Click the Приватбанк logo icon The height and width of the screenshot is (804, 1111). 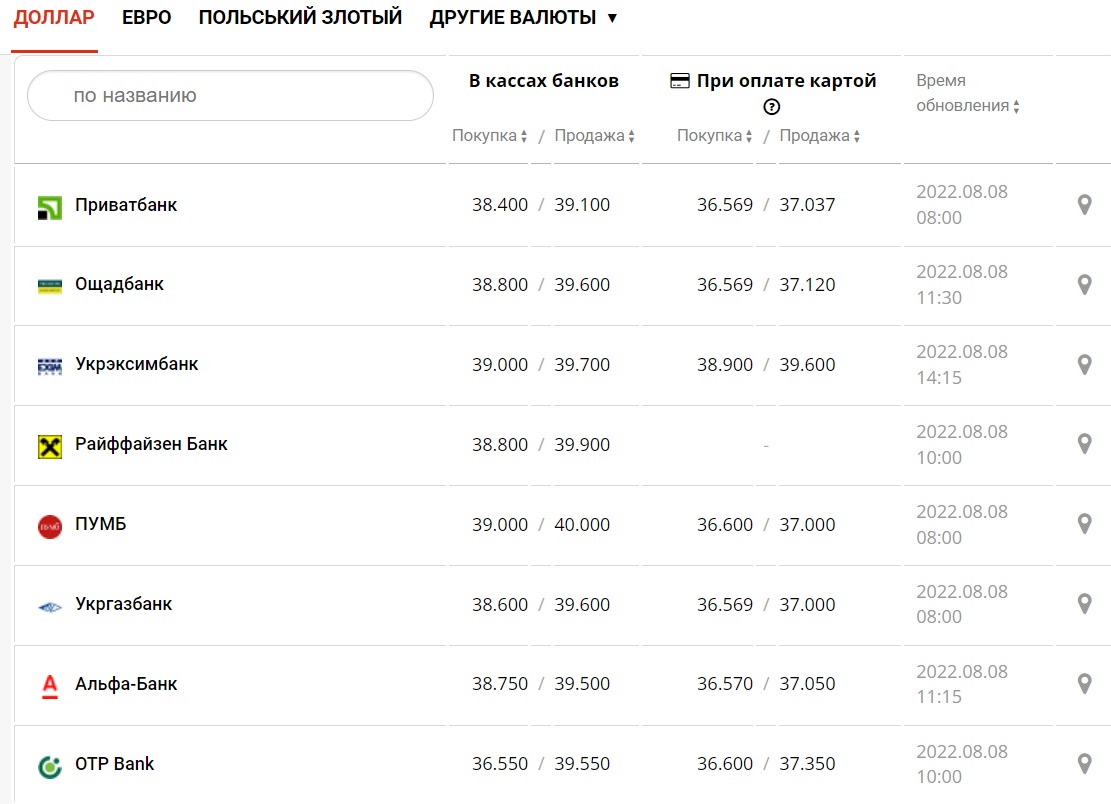(50, 207)
